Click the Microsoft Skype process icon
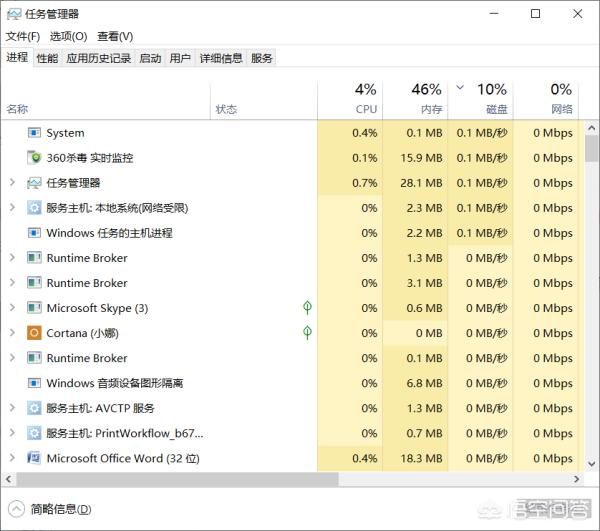The width and height of the screenshot is (600, 531). coord(35,308)
